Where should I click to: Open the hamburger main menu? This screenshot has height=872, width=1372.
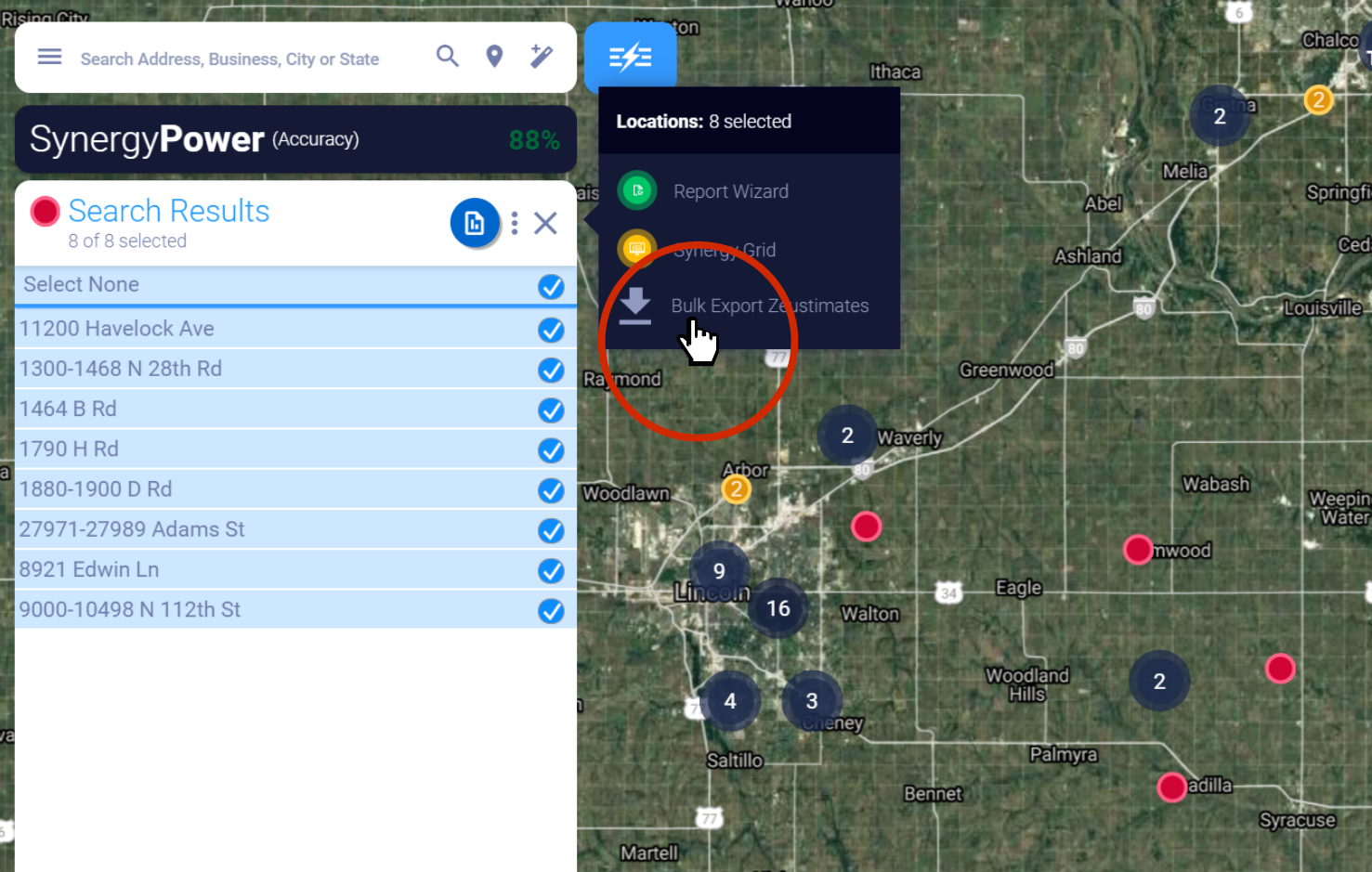[49, 58]
